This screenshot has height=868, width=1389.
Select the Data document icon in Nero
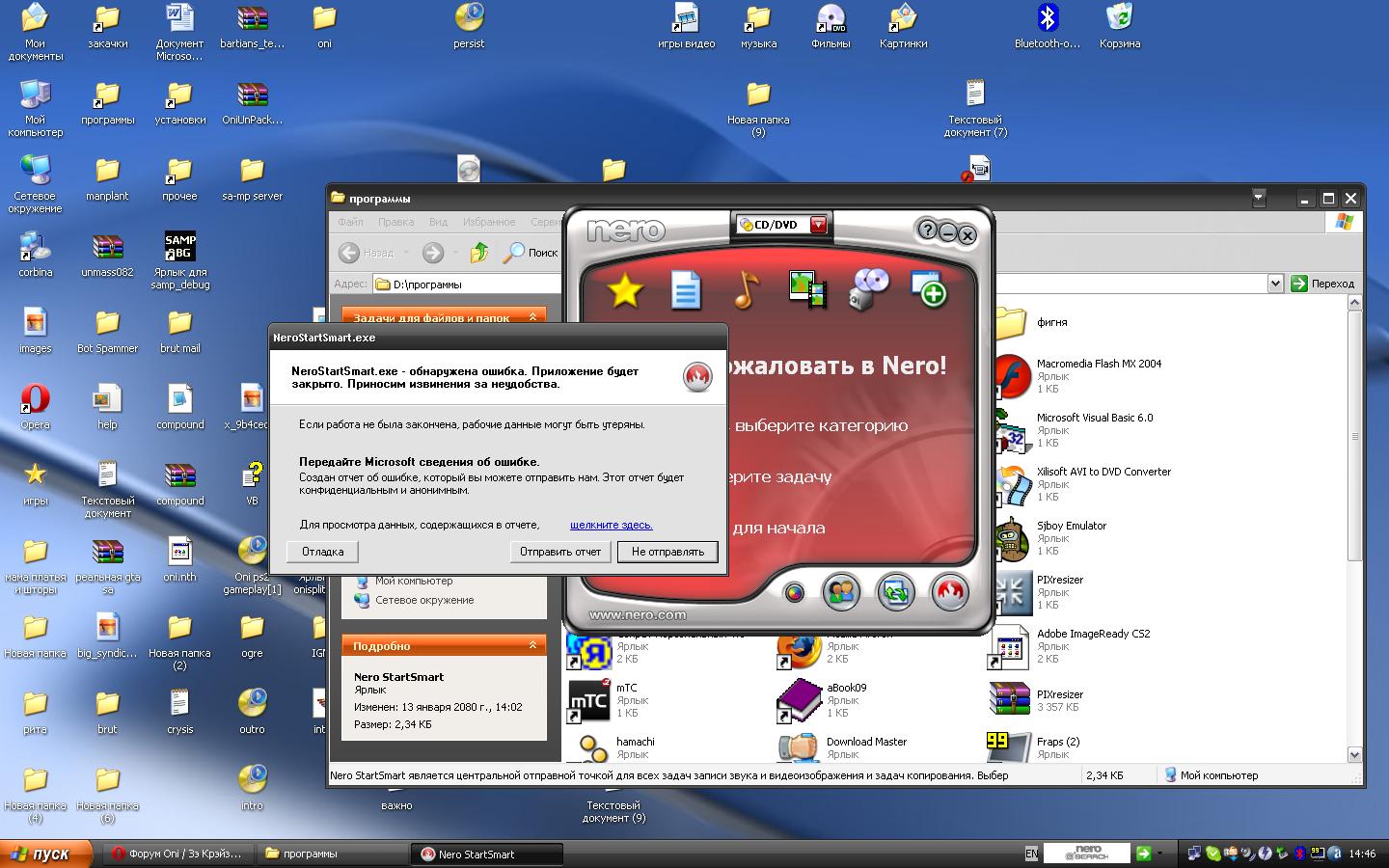685,290
